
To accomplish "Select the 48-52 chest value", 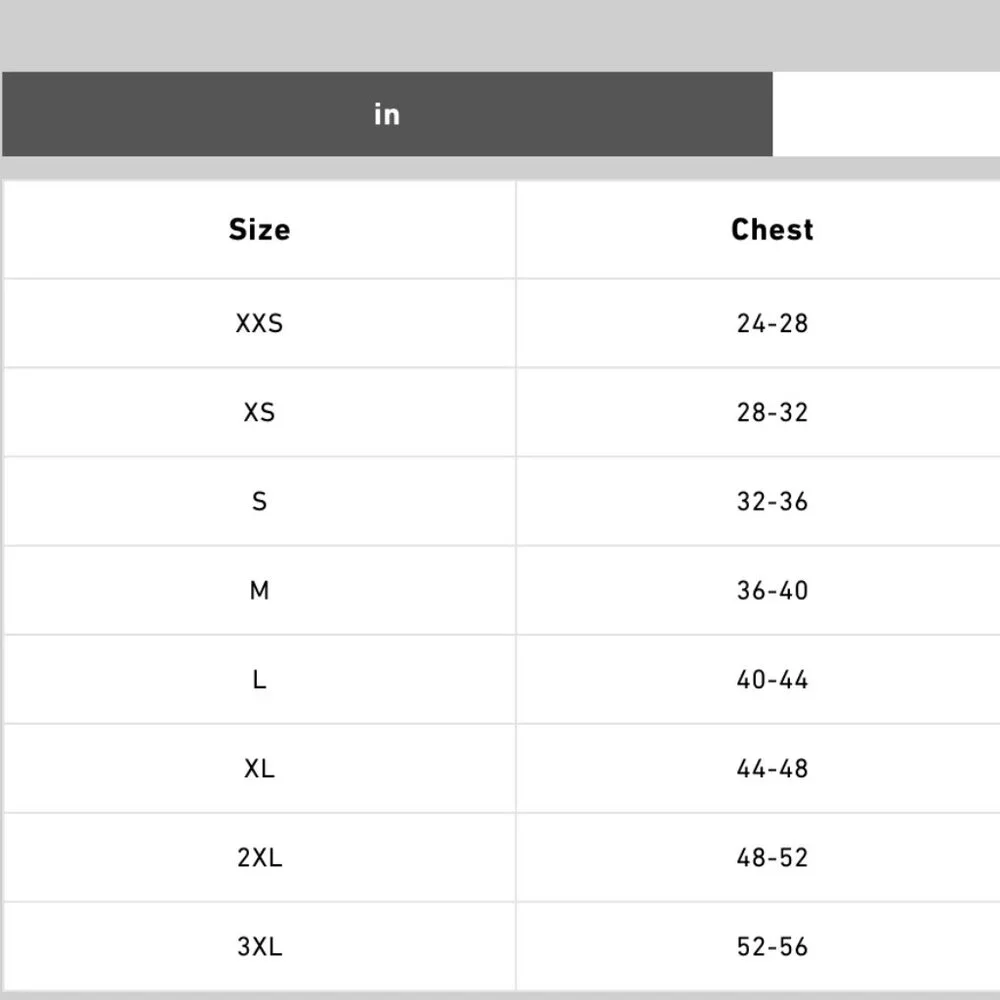I will [x=772, y=858].
